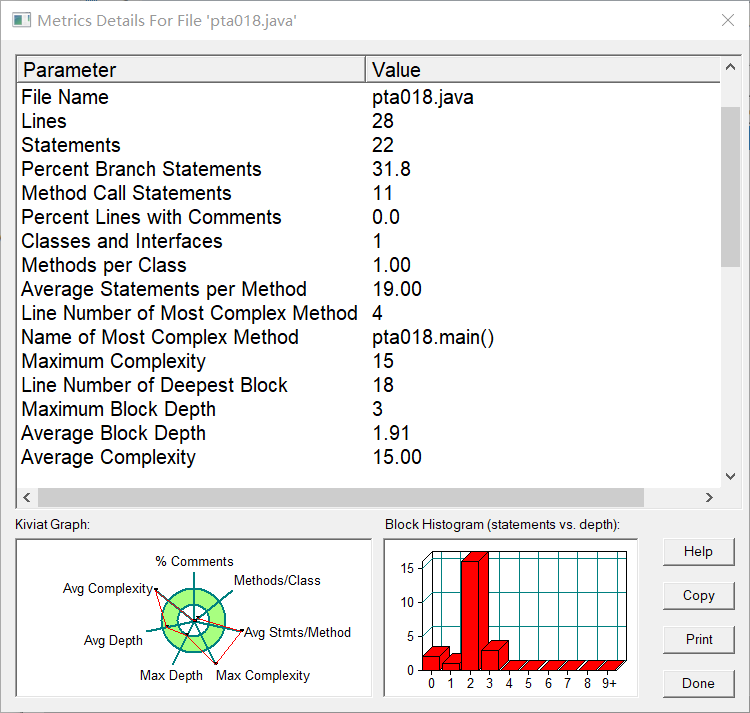Click the Max Depth label in Kiviat graph
Screen dimensions: 750x713
(x=171, y=675)
